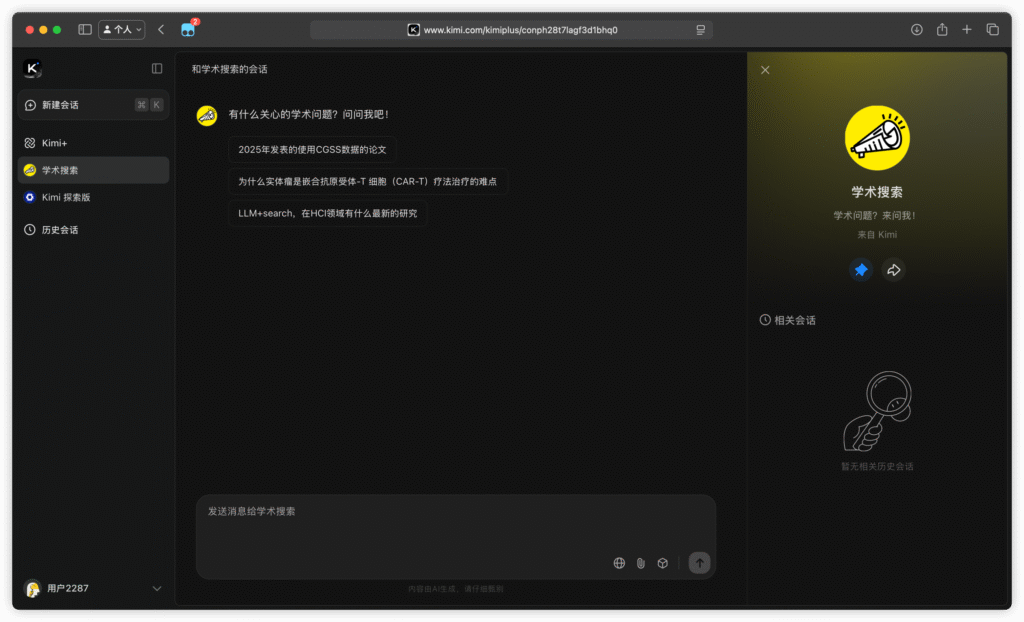
Task: Click the 来自 Kimi label
Action: pyautogui.click(x=877, y=235)
